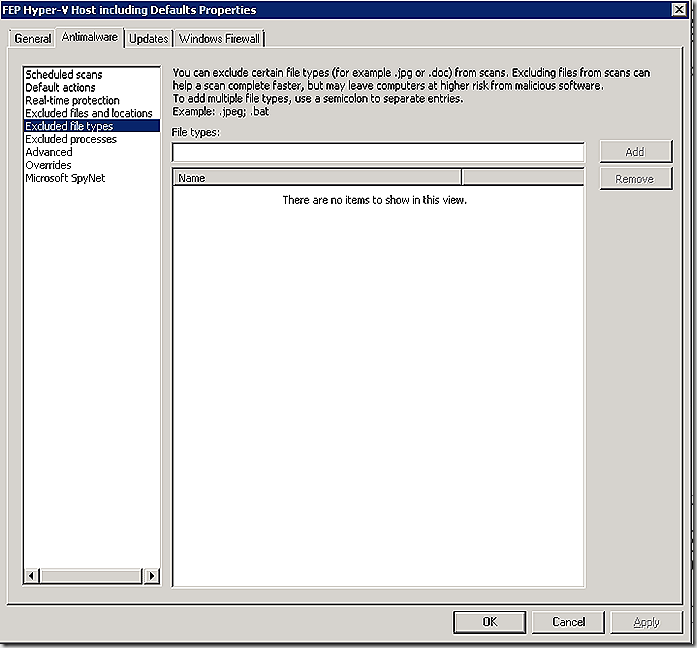Click the Cancel button
This screenshot has width=697, height=648.
coord(568,622)
